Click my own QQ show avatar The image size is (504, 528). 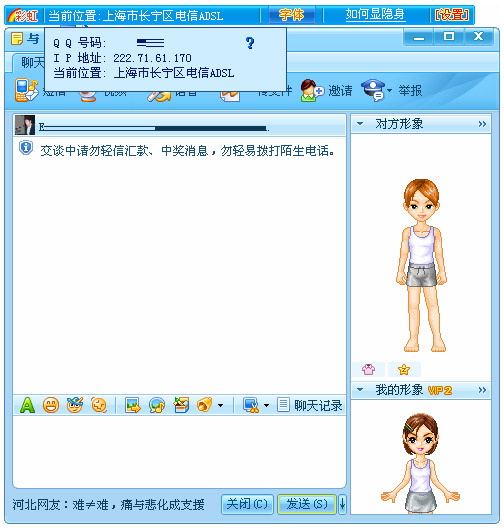(421, 463)
